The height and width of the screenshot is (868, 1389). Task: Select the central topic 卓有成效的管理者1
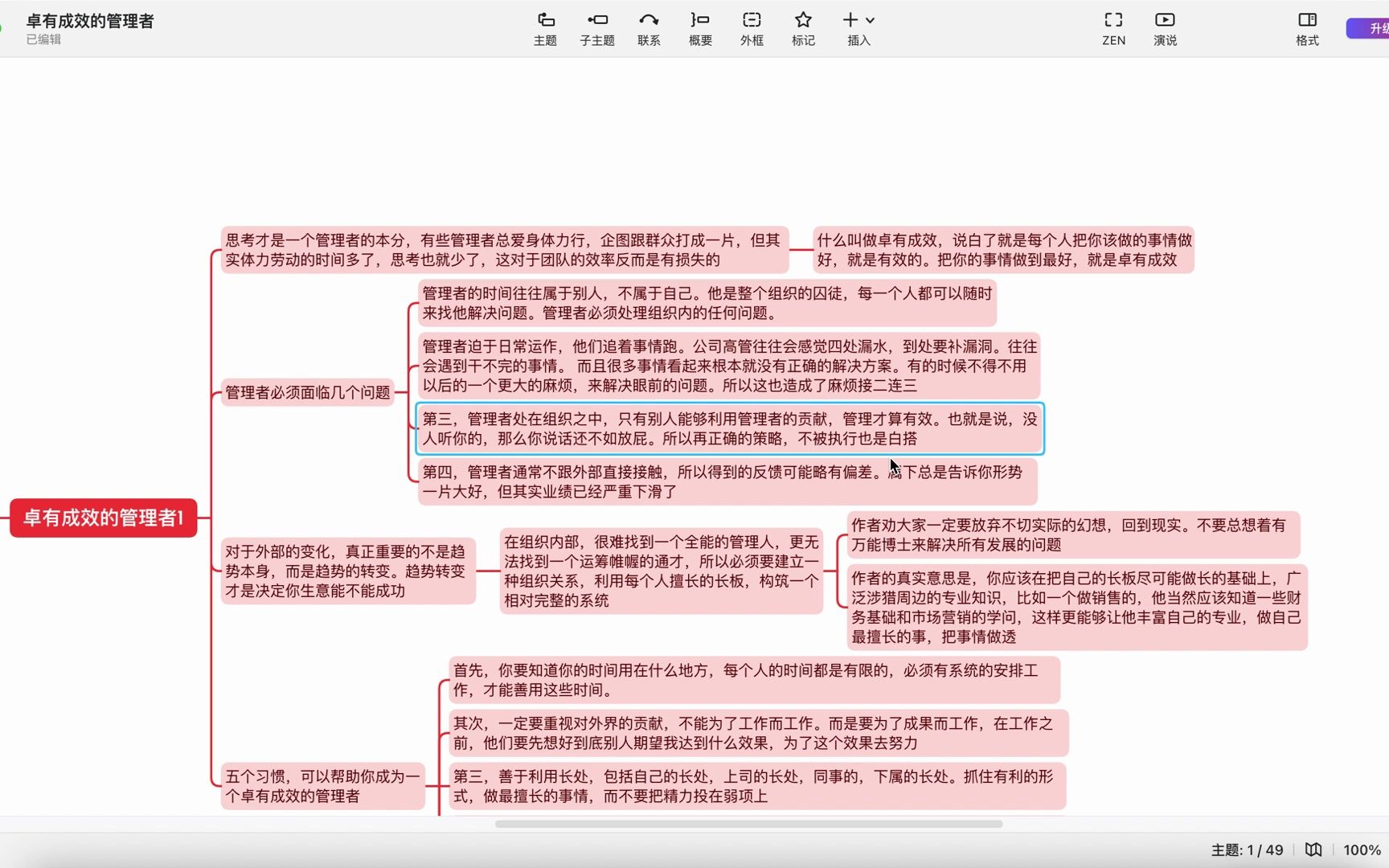pyautogui.click(x=104, y=518)
